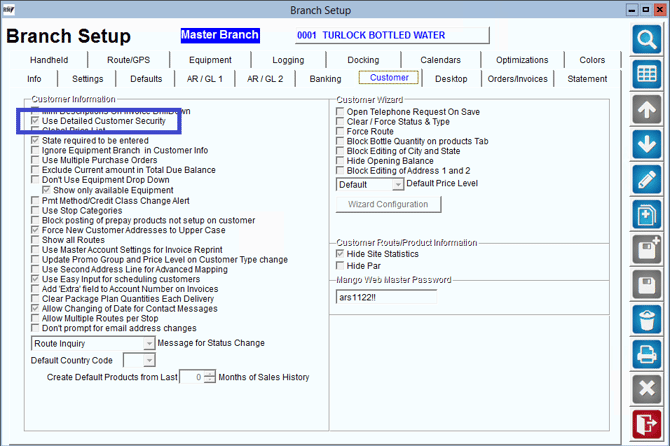Switch to the Orders/Invoices tab

click(517, 79)
